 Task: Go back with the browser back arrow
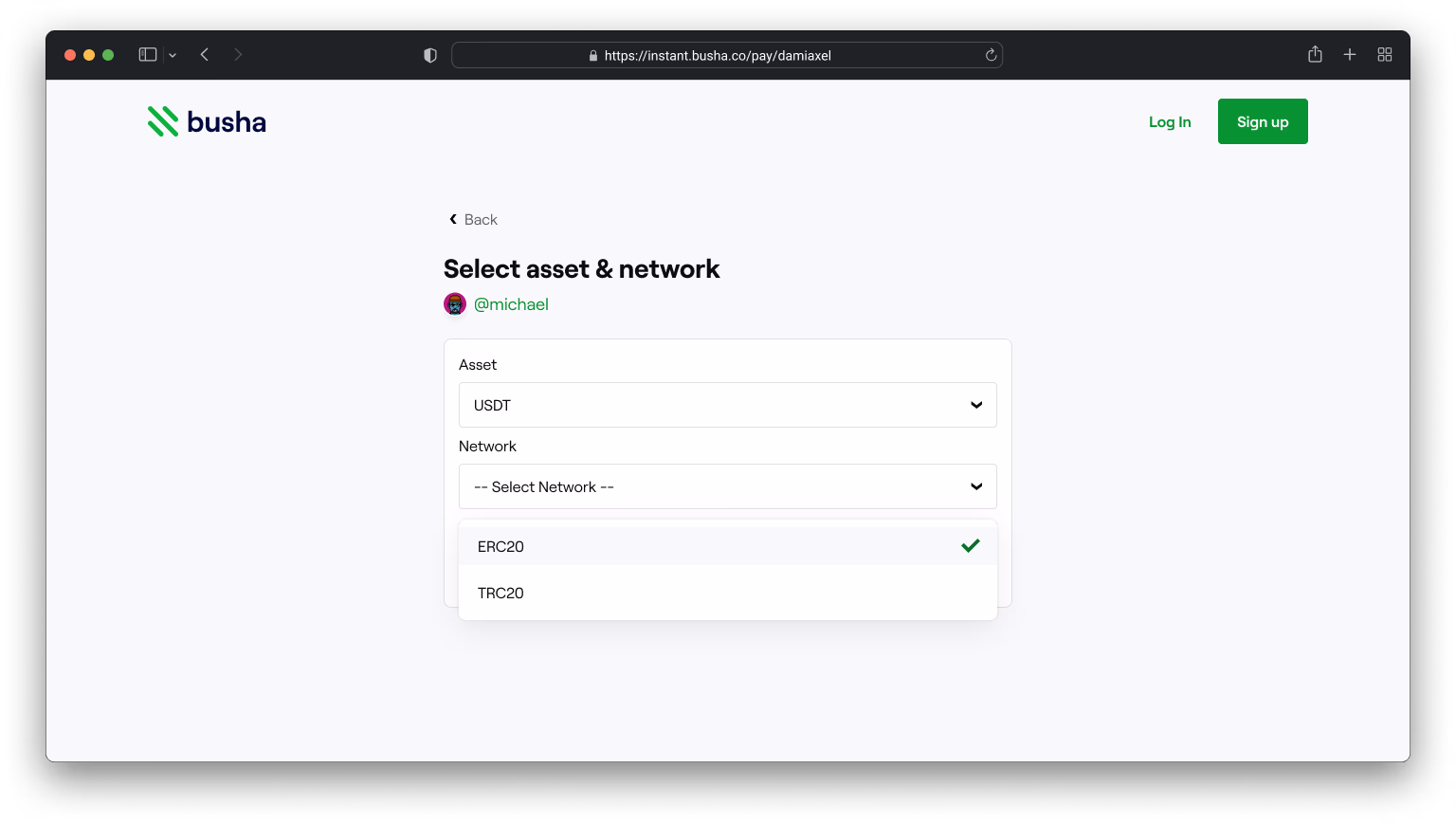click(x=205, y=55)
